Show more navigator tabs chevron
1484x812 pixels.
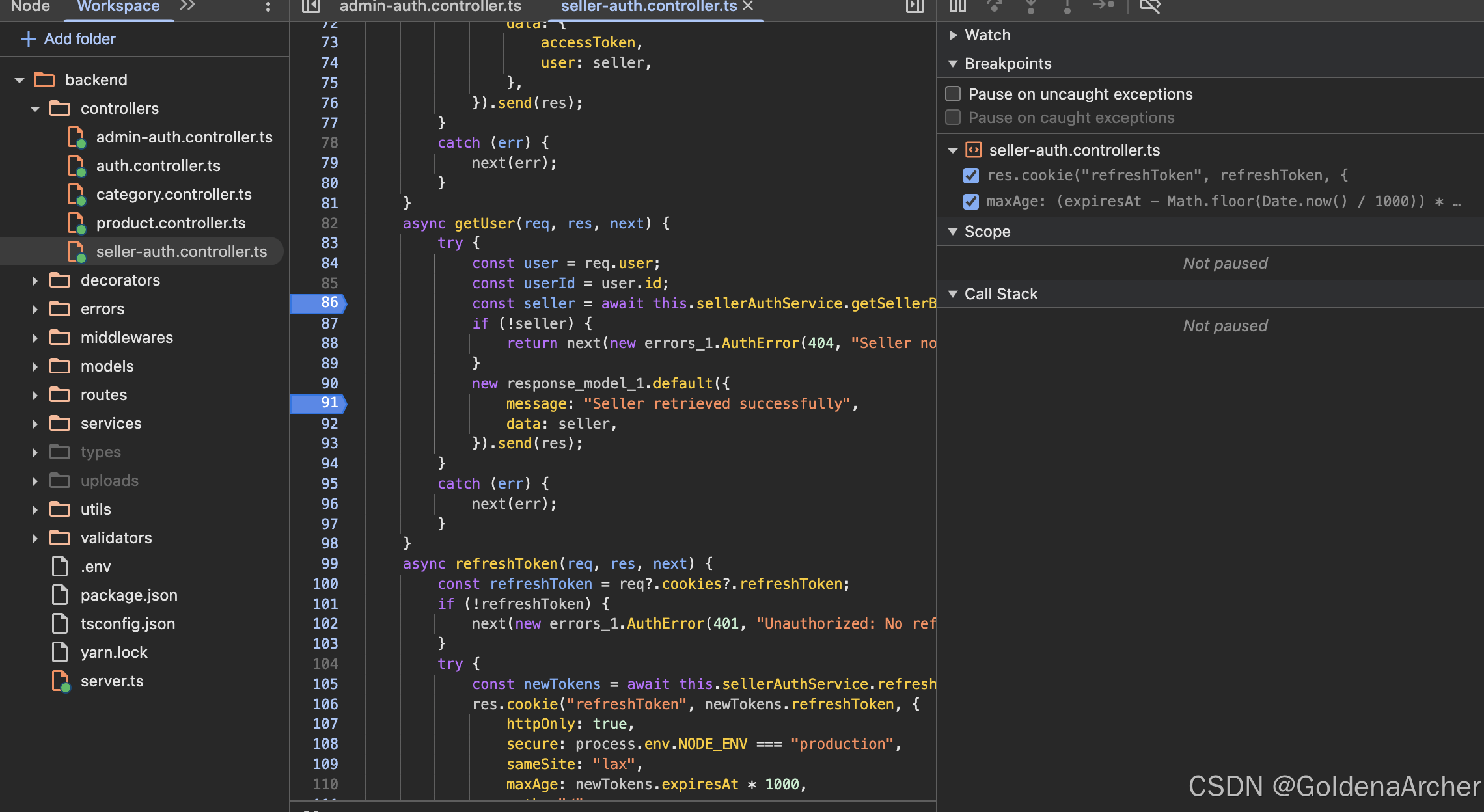coord(187,6)
